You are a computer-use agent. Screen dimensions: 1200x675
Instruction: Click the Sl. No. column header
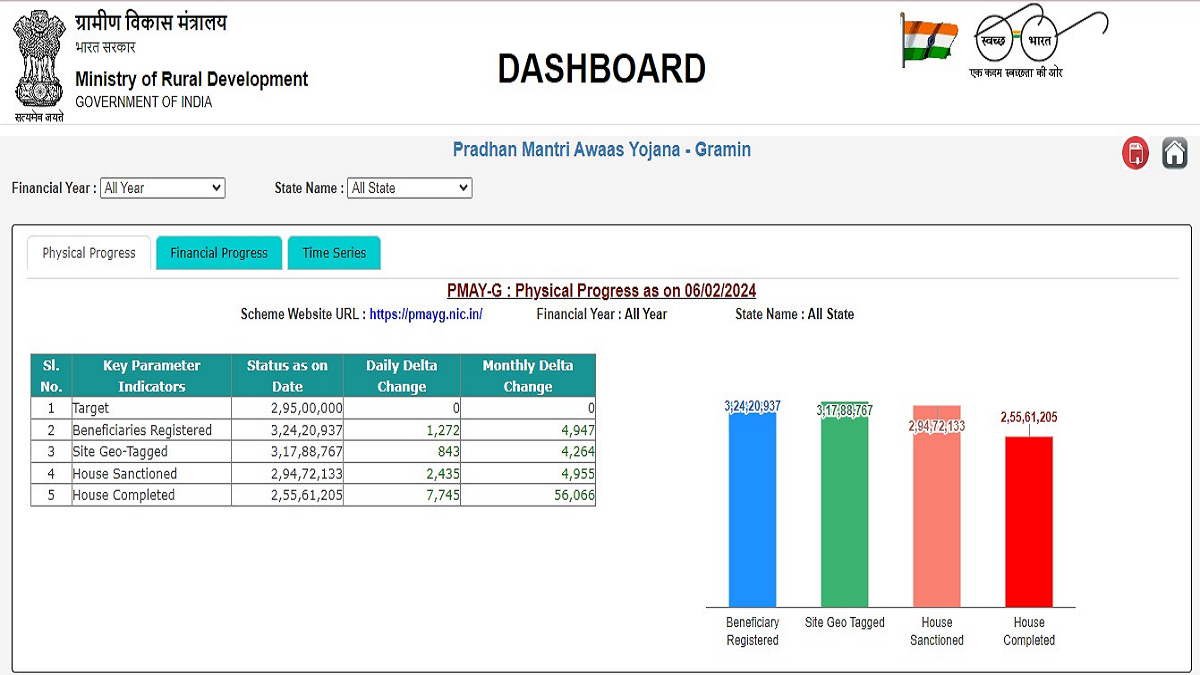pyautogui.click(x=51, y=376)
